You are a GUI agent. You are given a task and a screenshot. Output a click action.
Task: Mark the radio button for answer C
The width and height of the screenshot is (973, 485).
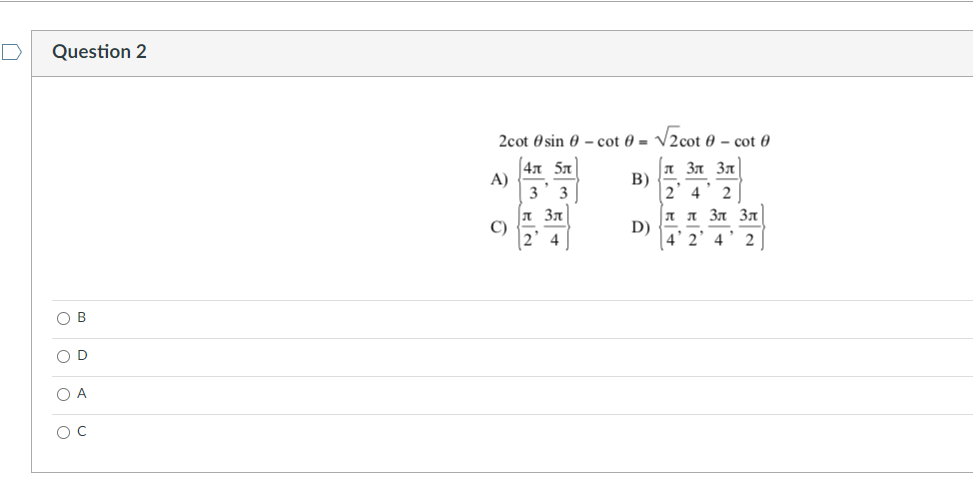(63, 432)
